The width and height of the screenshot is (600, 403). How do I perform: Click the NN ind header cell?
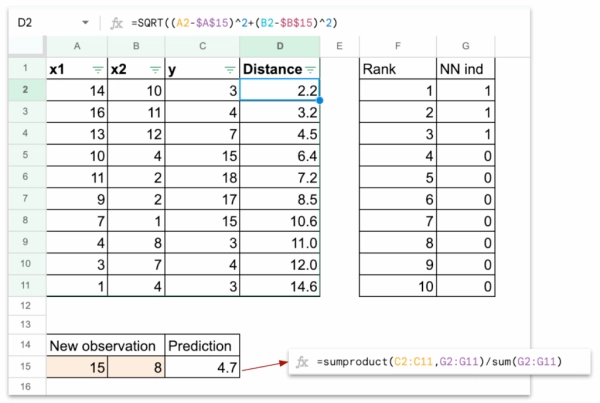click(x=468, y=68)
